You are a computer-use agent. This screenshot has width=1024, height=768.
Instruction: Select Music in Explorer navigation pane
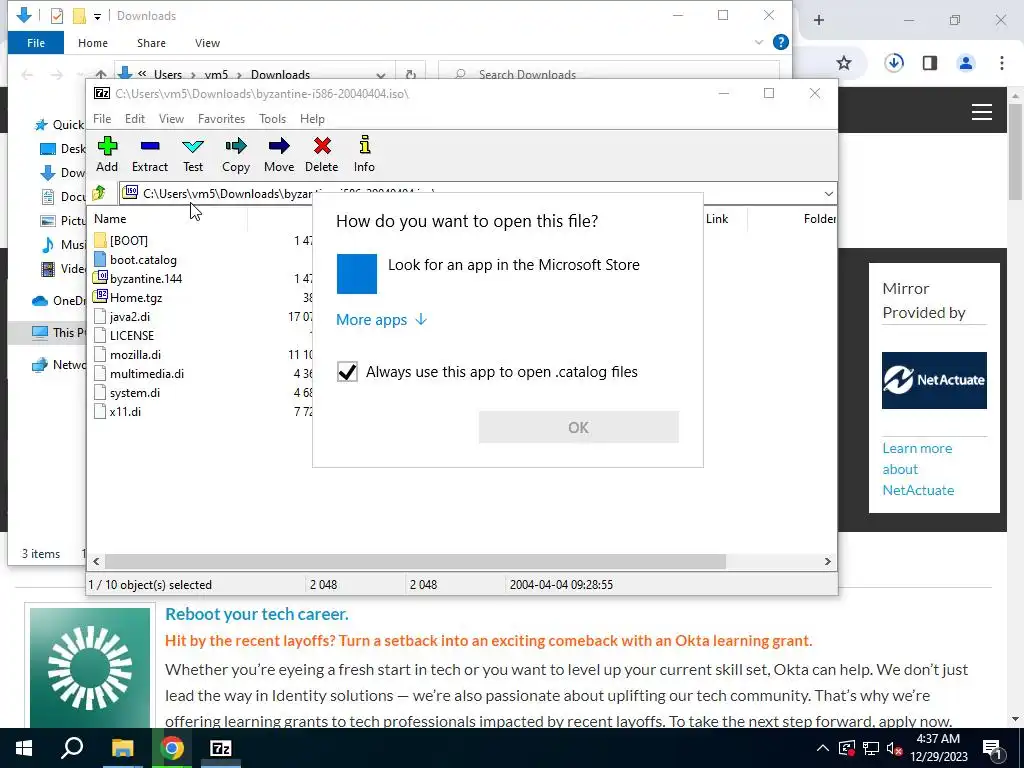[x=63, y=244]
